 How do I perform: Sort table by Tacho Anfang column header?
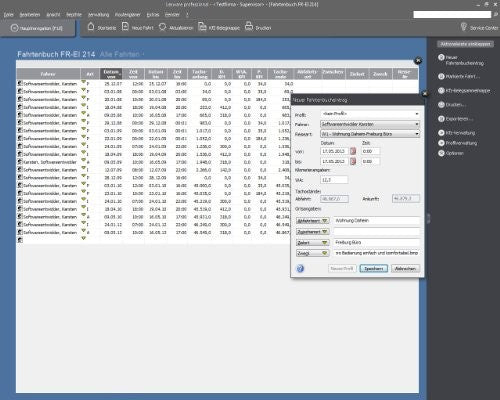(x=199, y=74)
